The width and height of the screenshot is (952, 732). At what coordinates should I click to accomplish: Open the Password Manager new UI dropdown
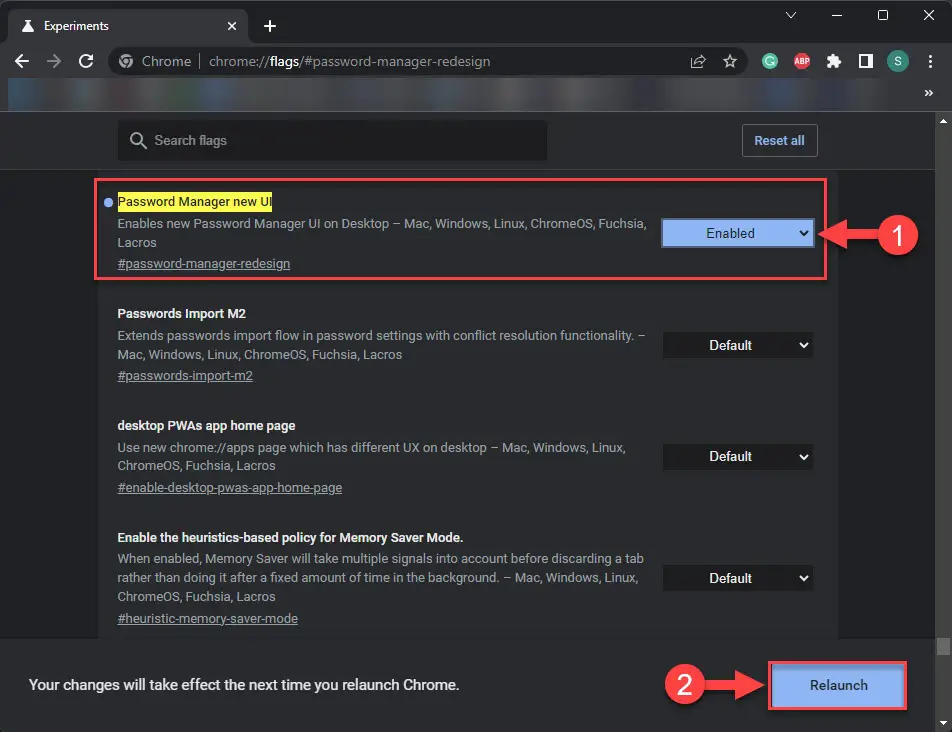tap(738, 233)
